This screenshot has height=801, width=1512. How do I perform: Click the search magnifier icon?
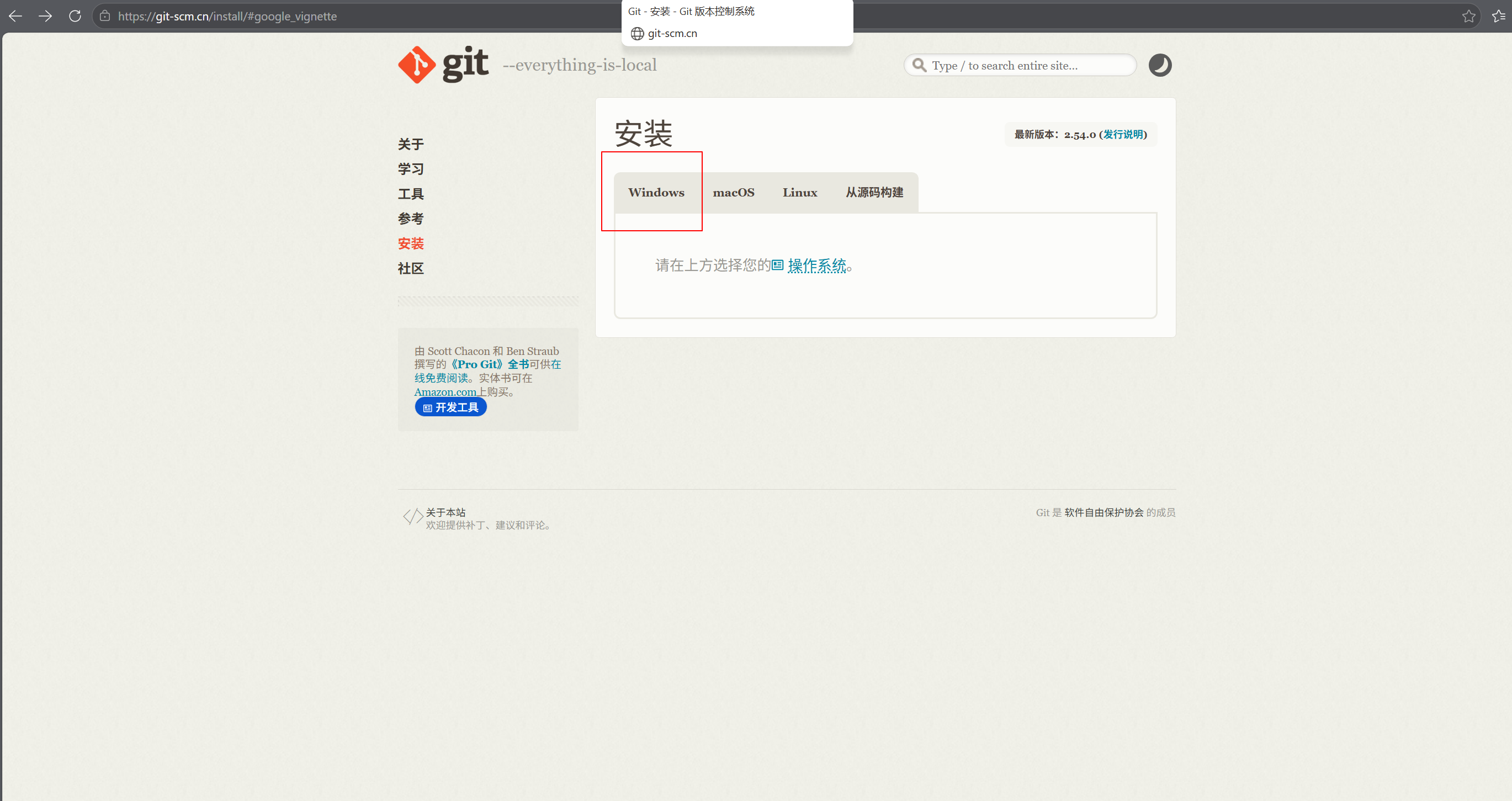(919, 65)
